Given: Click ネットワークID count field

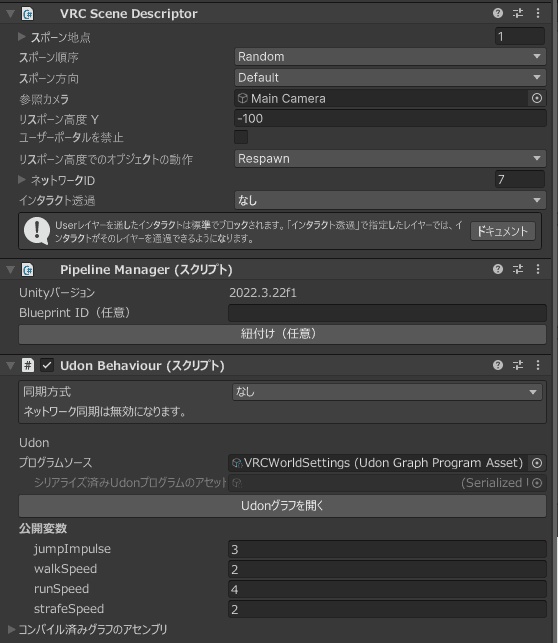Looking at the screenshot, I should click(520, 179).
